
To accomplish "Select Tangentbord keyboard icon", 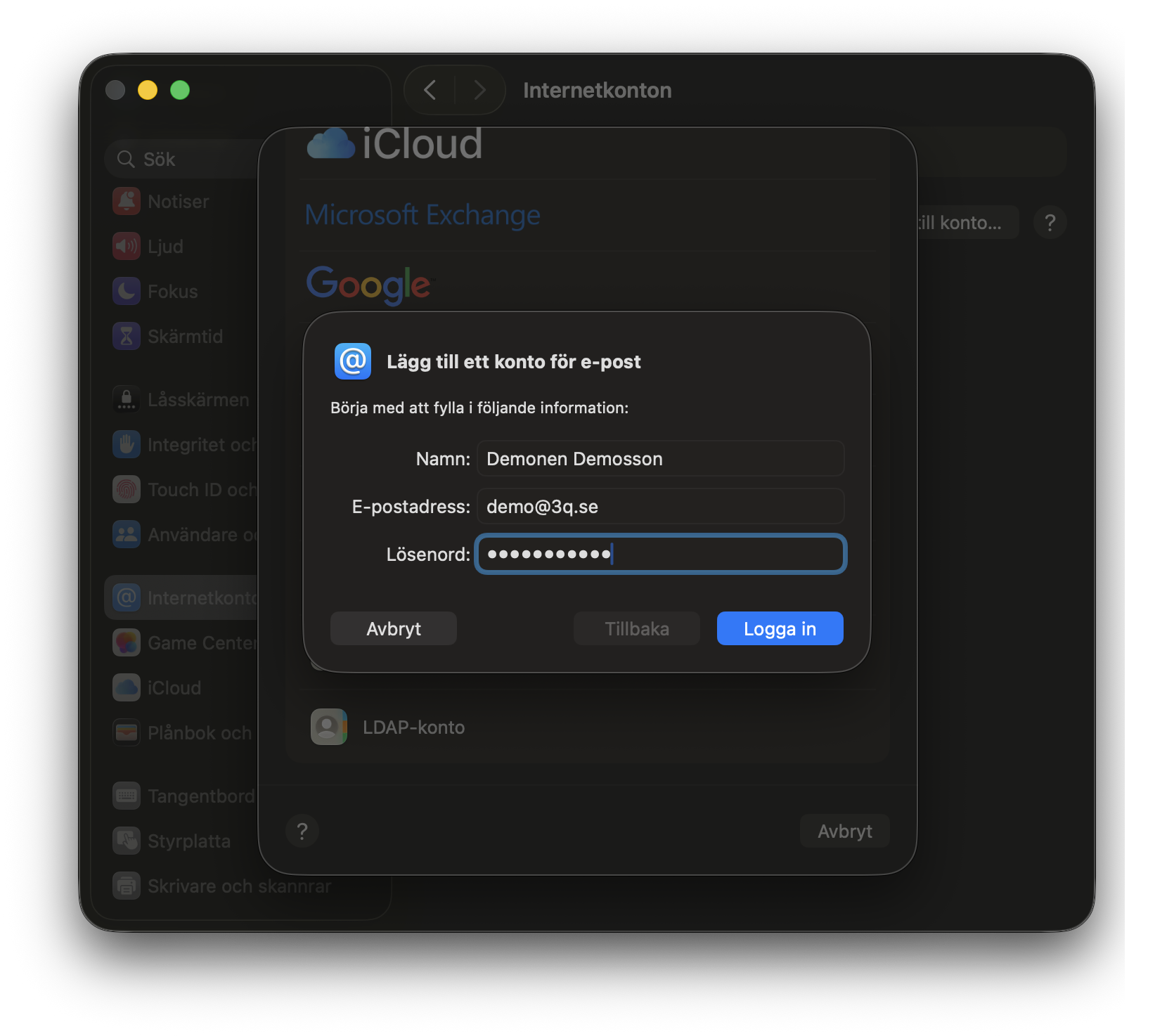I will (127, 796).
